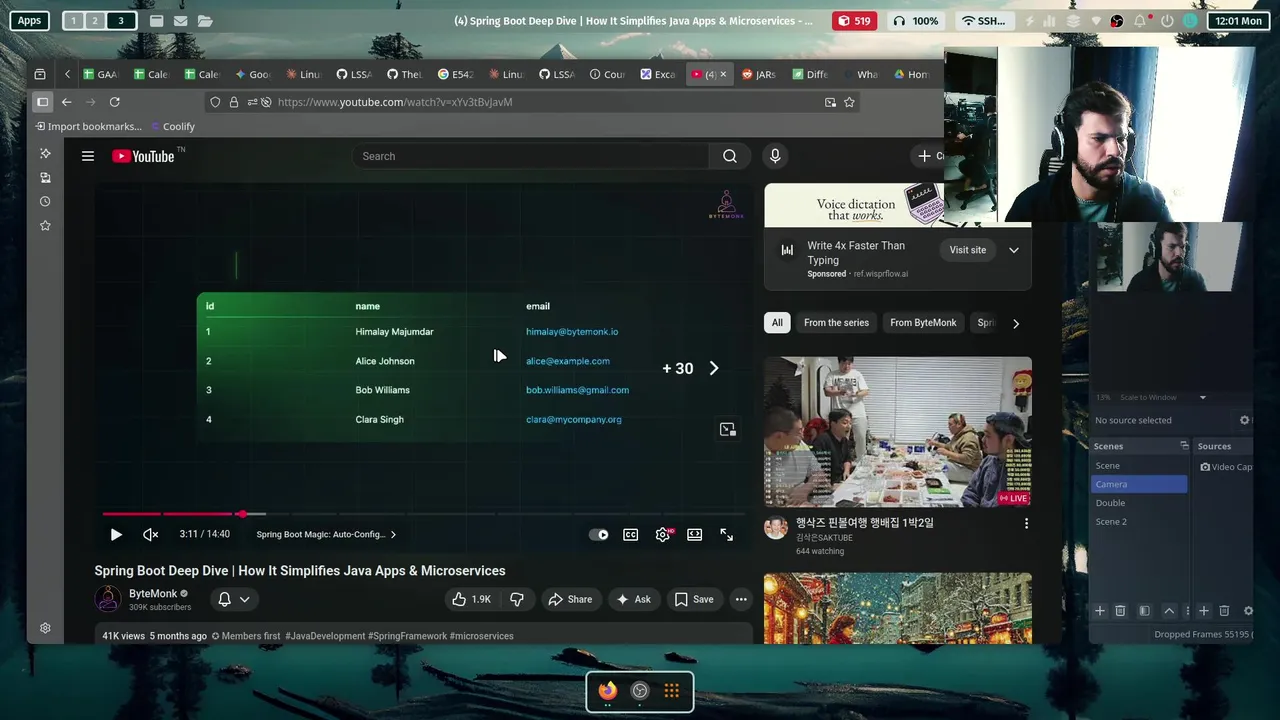Switch to the 'Exca' browser tab

(658, 74)
